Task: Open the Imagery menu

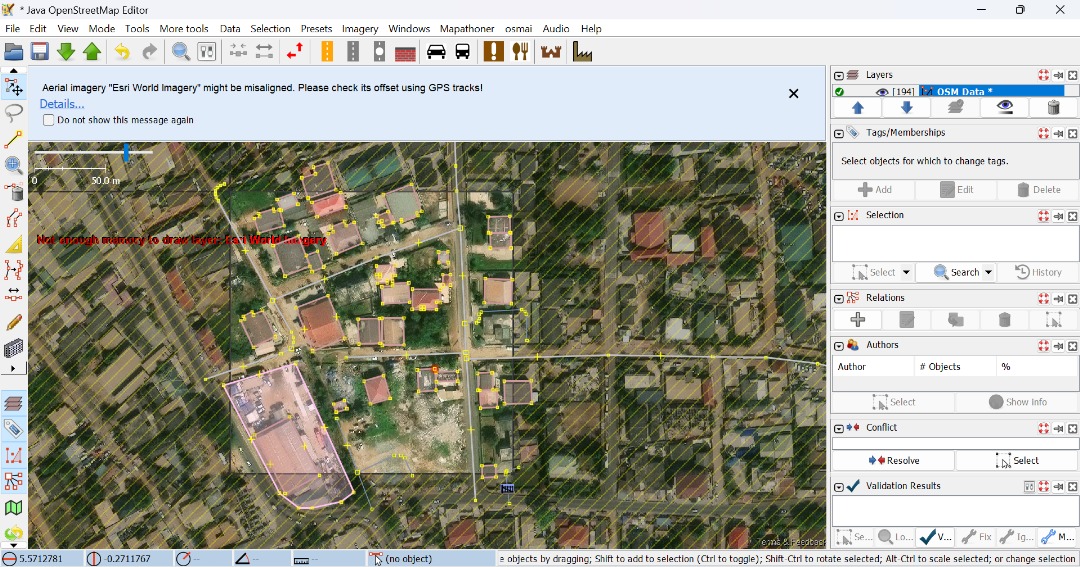Action: point(360,28)
